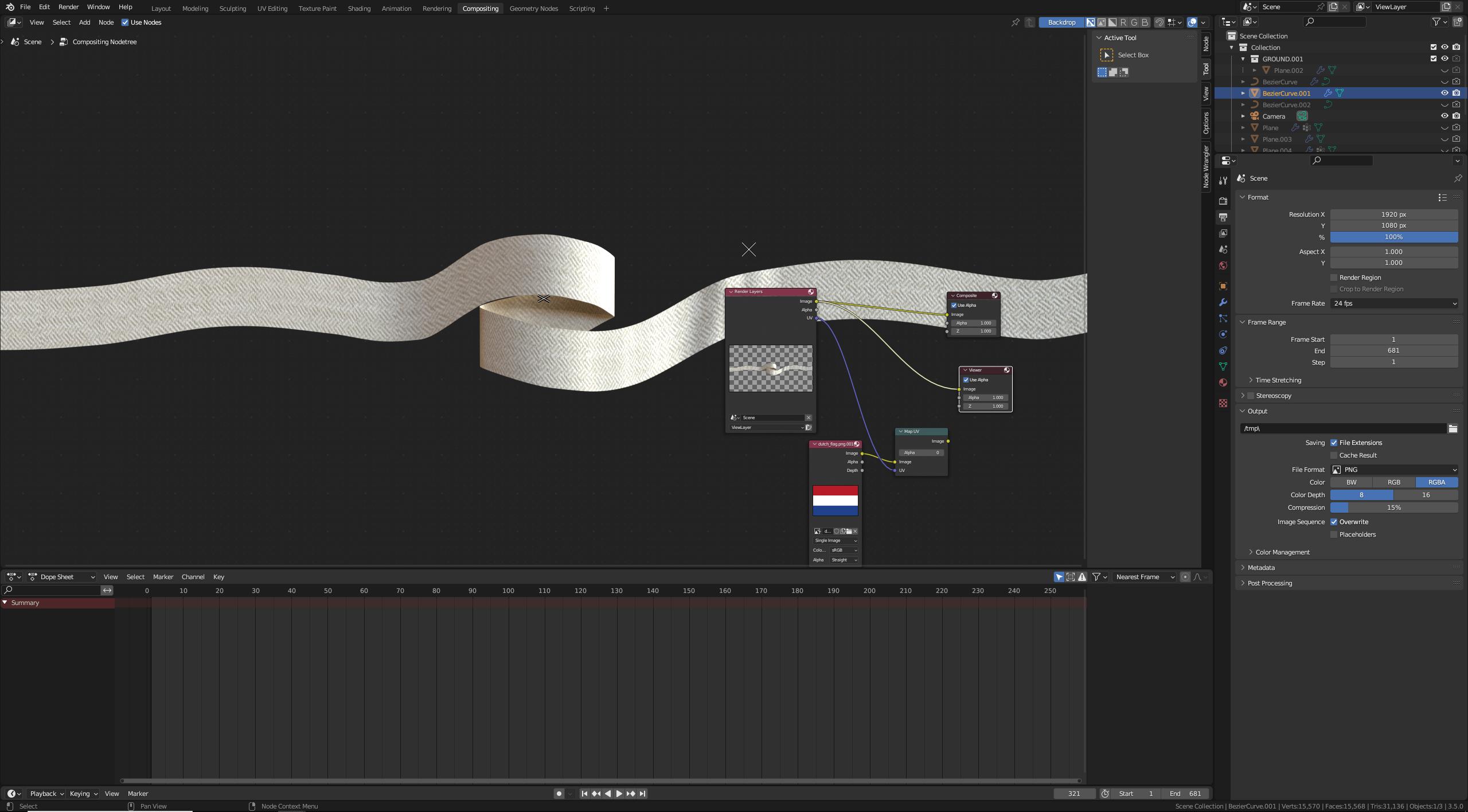
Task: Click the Texture properties checker icon
Action: (x=1223, y=403)
